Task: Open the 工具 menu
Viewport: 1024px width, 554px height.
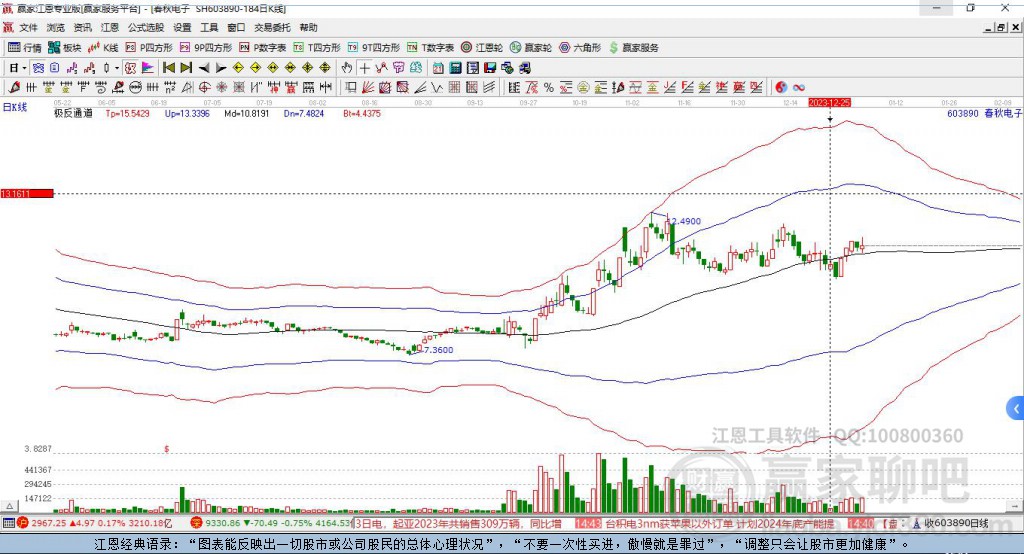Action: [209, 27]
